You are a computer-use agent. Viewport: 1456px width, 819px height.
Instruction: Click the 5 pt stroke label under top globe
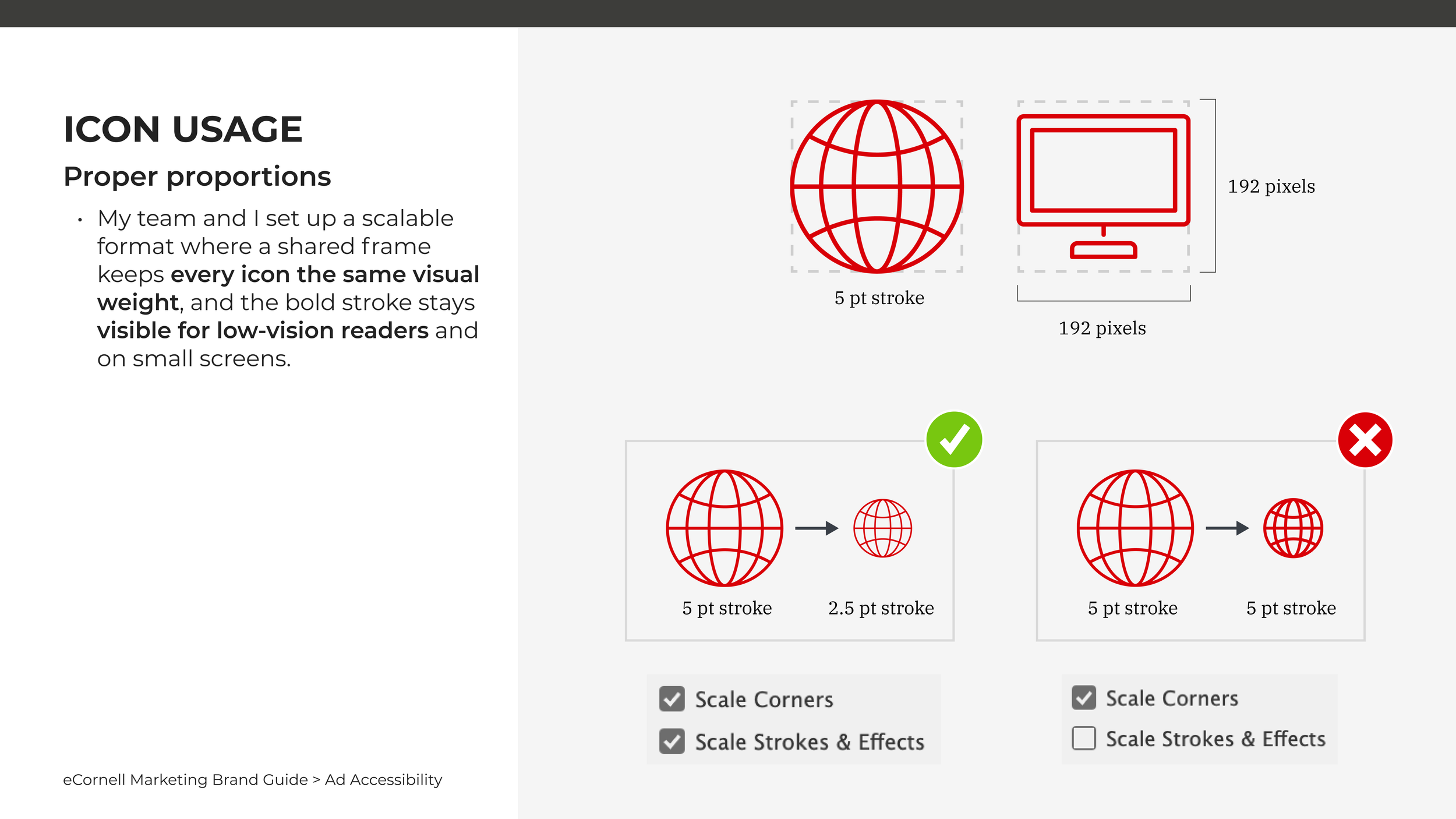click(879, 298)
